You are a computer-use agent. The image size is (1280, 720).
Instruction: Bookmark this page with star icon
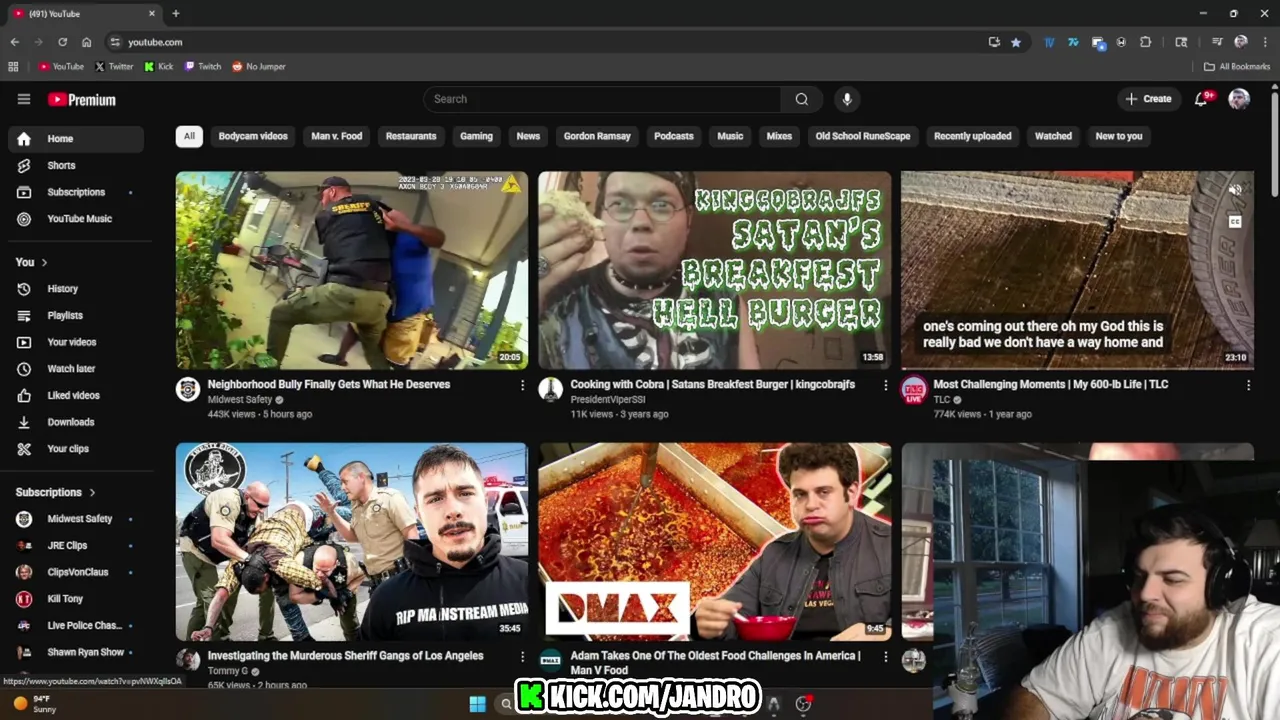point(1016,42)
